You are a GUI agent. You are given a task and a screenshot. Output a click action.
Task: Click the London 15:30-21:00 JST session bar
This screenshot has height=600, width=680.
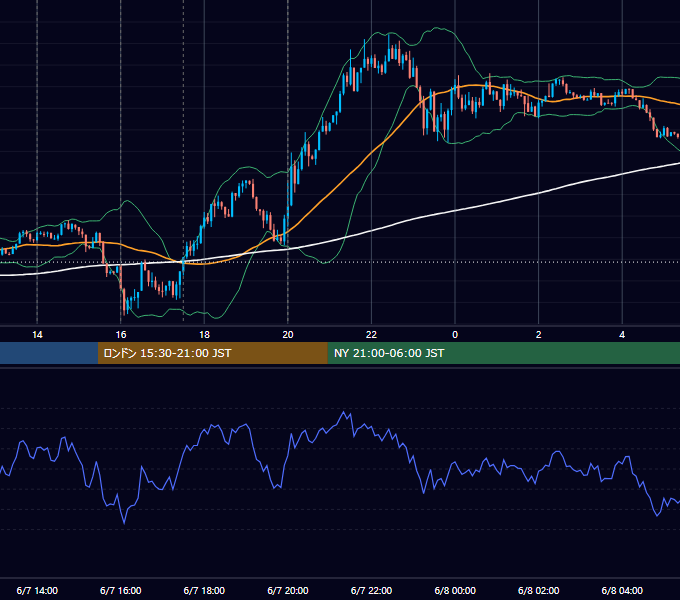click(212, 353)
